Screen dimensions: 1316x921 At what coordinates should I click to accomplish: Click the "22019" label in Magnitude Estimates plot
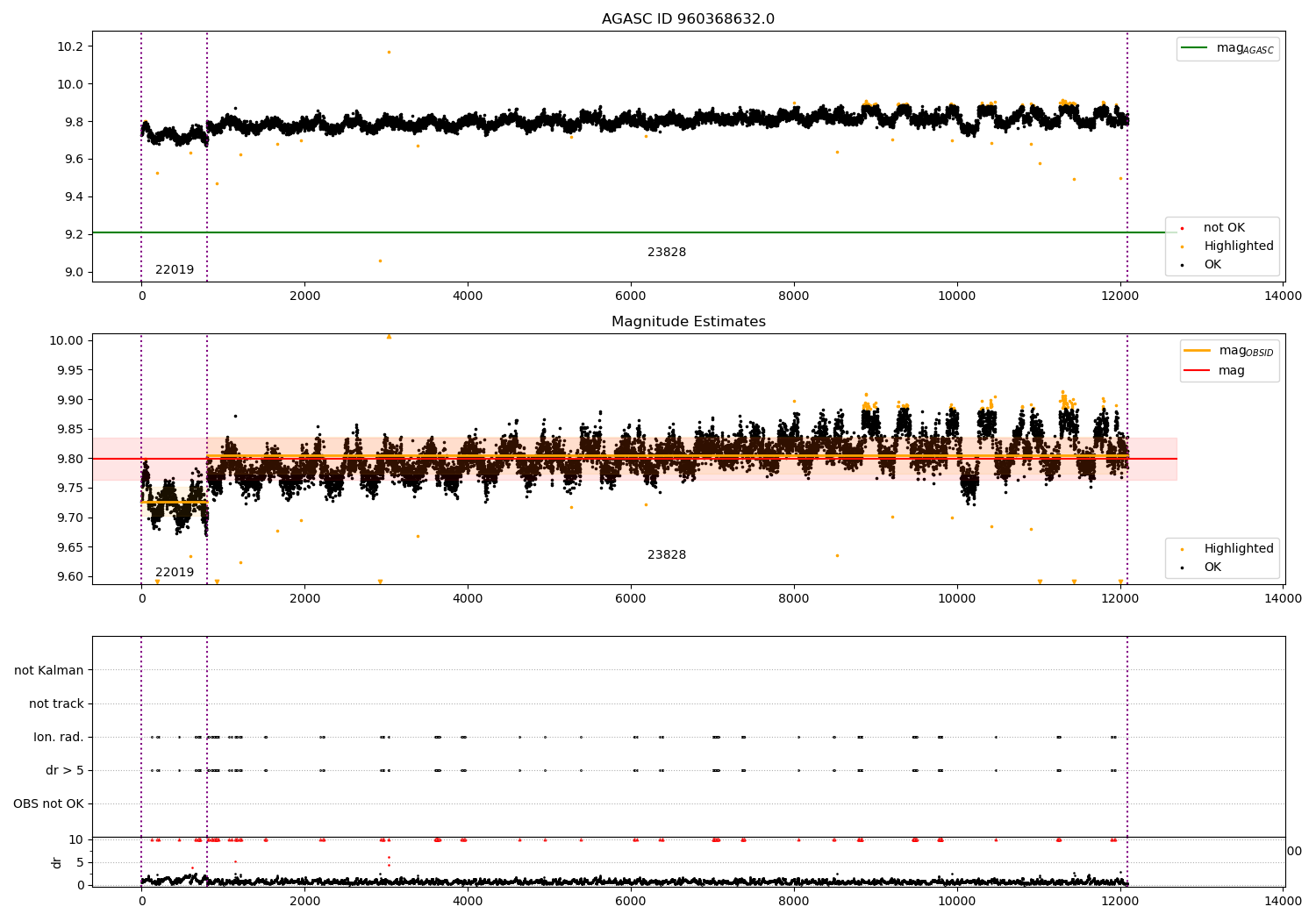point(175,573)
